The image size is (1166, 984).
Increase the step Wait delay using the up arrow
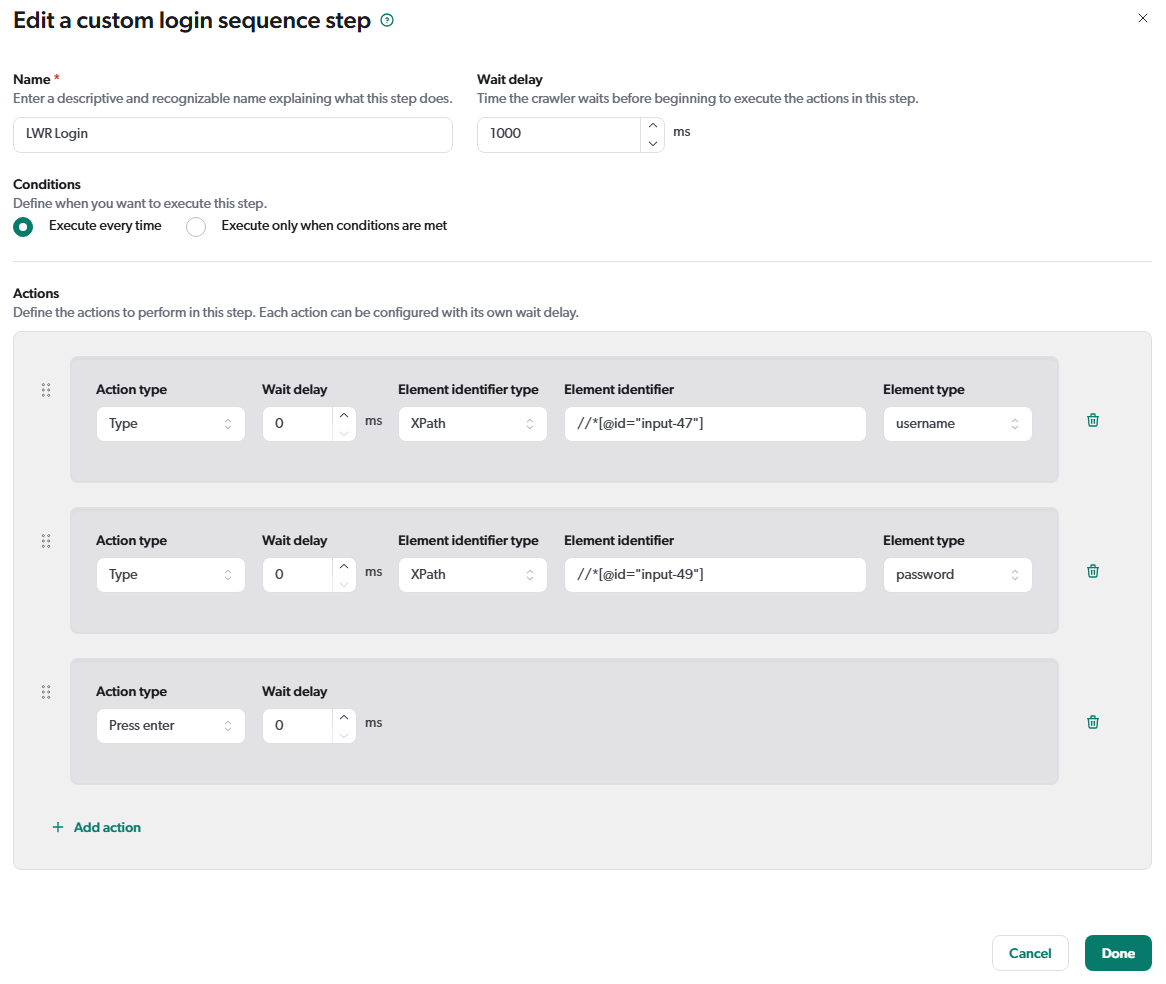click(x=652, y=127)
